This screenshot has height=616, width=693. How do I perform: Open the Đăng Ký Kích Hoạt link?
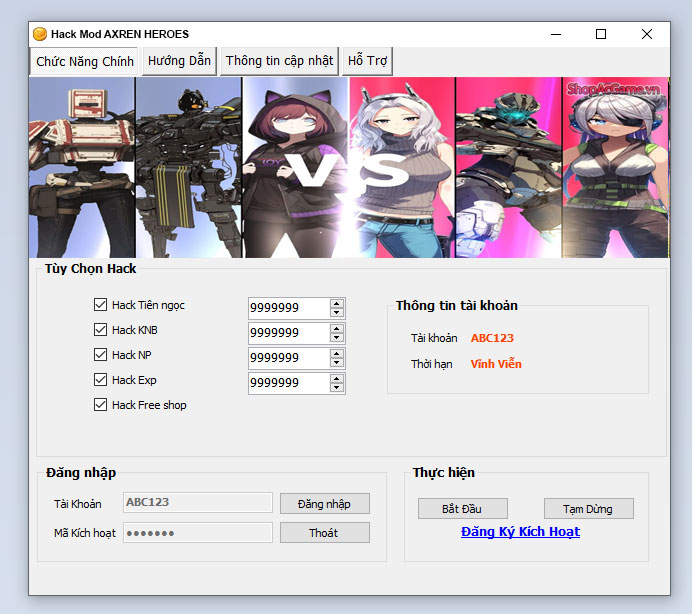tap(520, 532)
